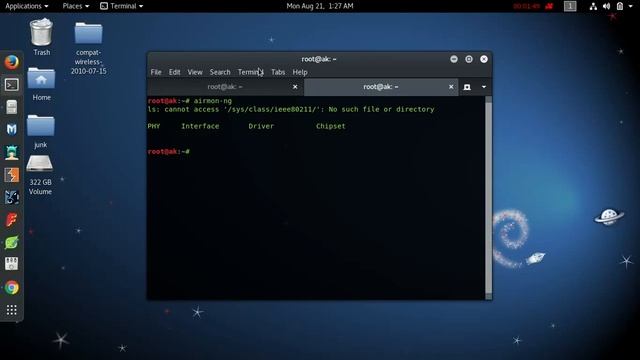Screen dimensions: 640x360
Task: Open compat-wireless-2010-07-15 folder
Action: [x=89, y=48]
